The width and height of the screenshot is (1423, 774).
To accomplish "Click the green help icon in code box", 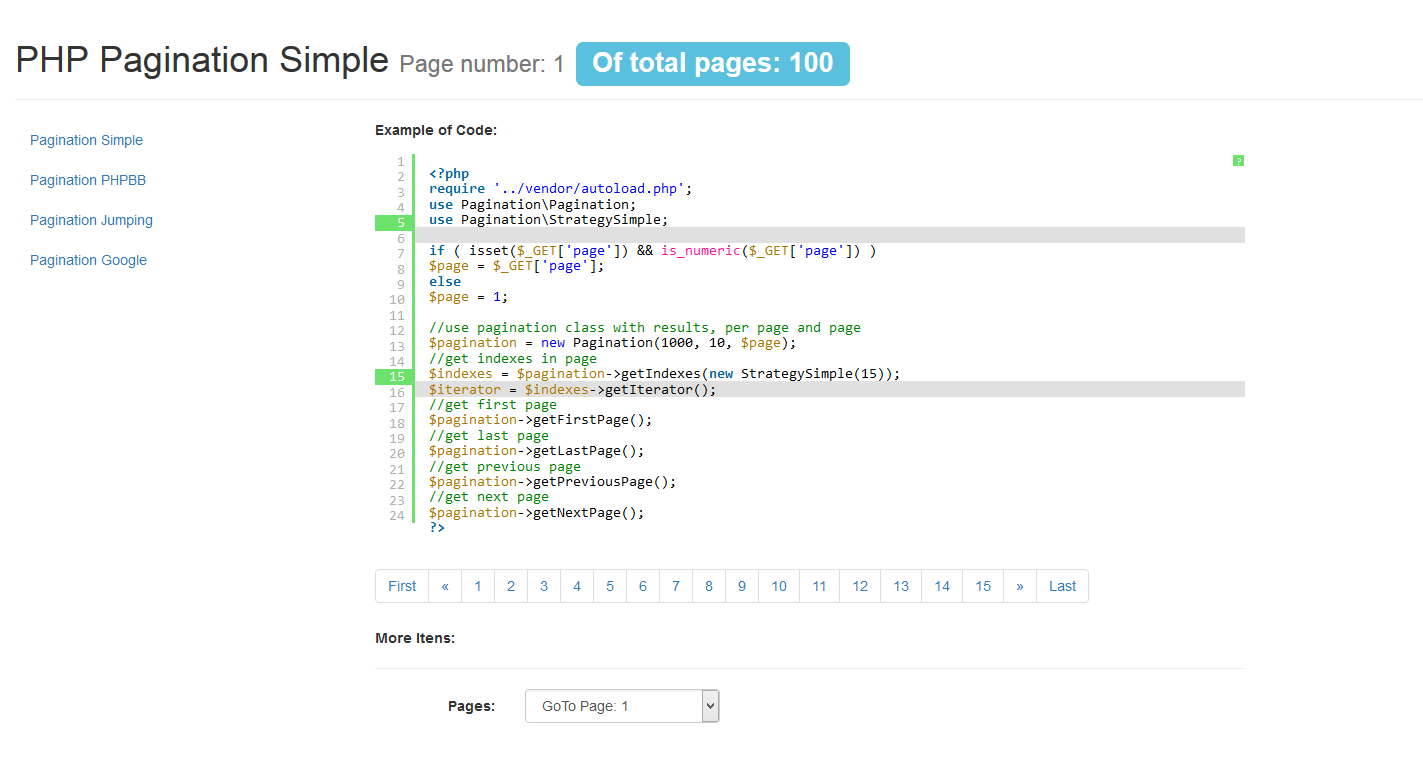I will tap(1238, 161).
